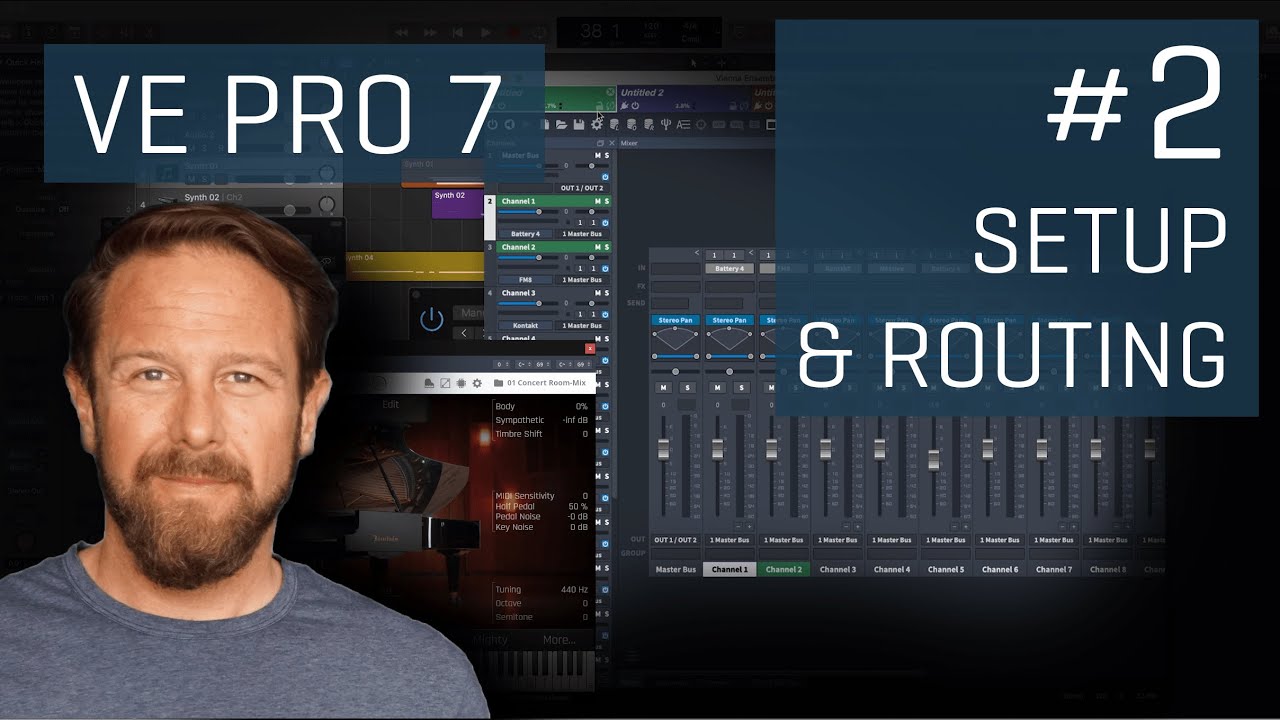Open Channel 1 OUT '1 Master Bus' in mixer
Viewport: 1280px width, 720px height.
[730, 540]
